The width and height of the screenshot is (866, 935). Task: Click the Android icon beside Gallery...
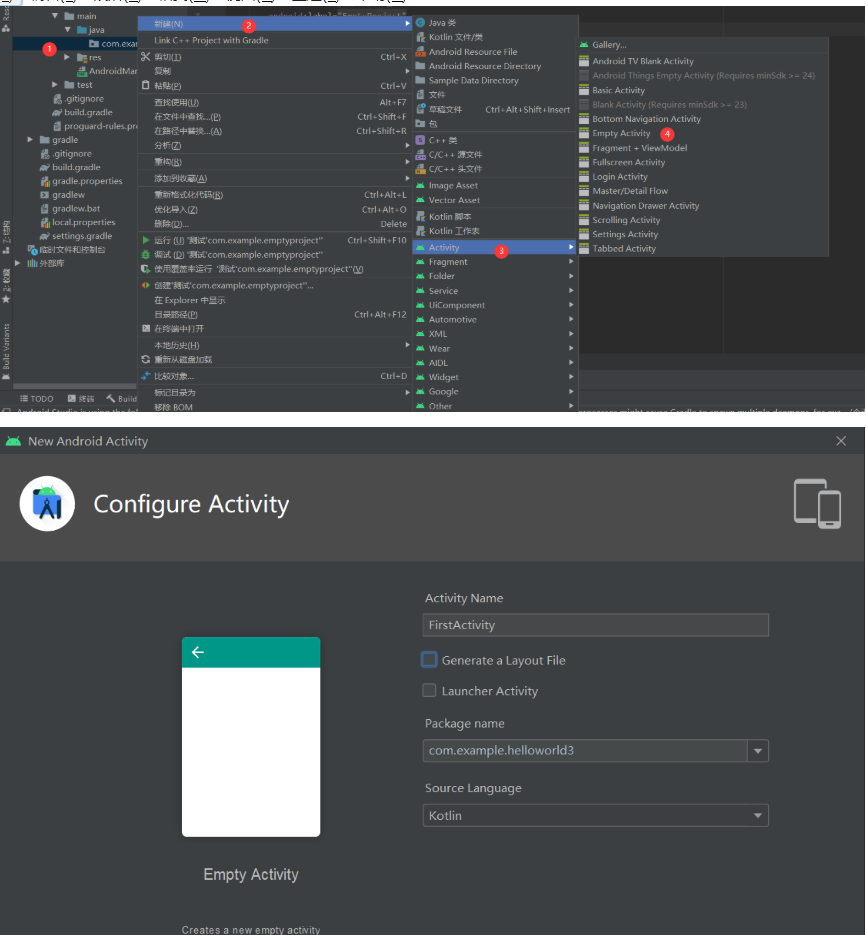click(x=584, y=45)
